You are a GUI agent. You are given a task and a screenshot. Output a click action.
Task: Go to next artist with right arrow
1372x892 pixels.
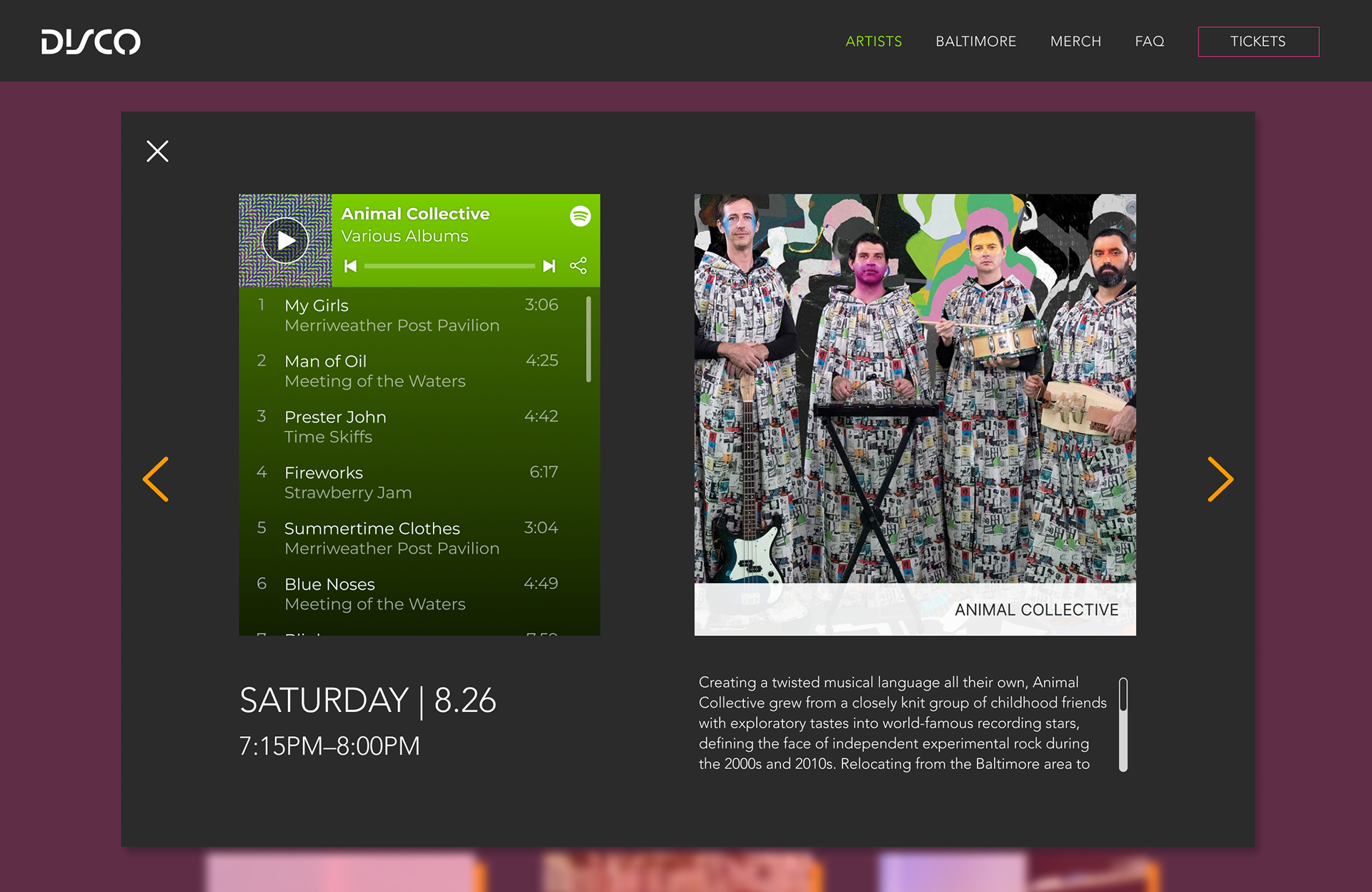pos(1221,479)
